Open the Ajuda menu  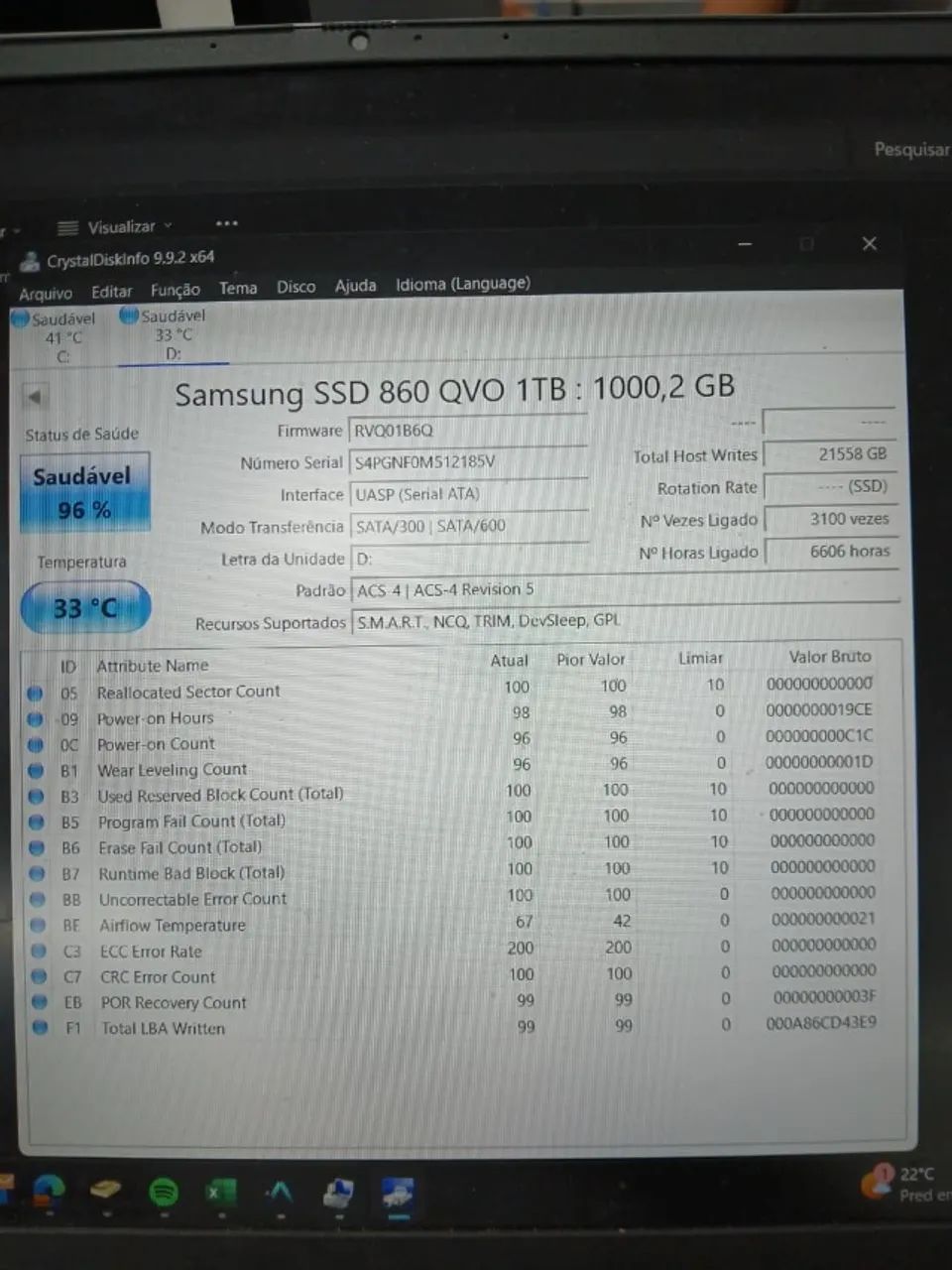coord(355,286)
